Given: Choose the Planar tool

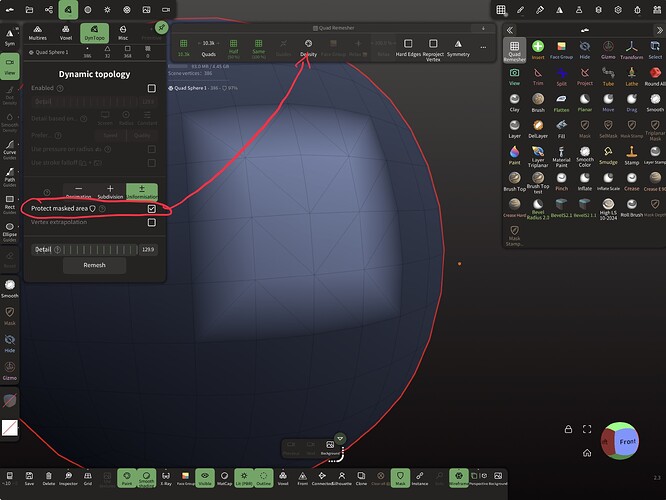Looking at the screenshot, I should [585, 102].
